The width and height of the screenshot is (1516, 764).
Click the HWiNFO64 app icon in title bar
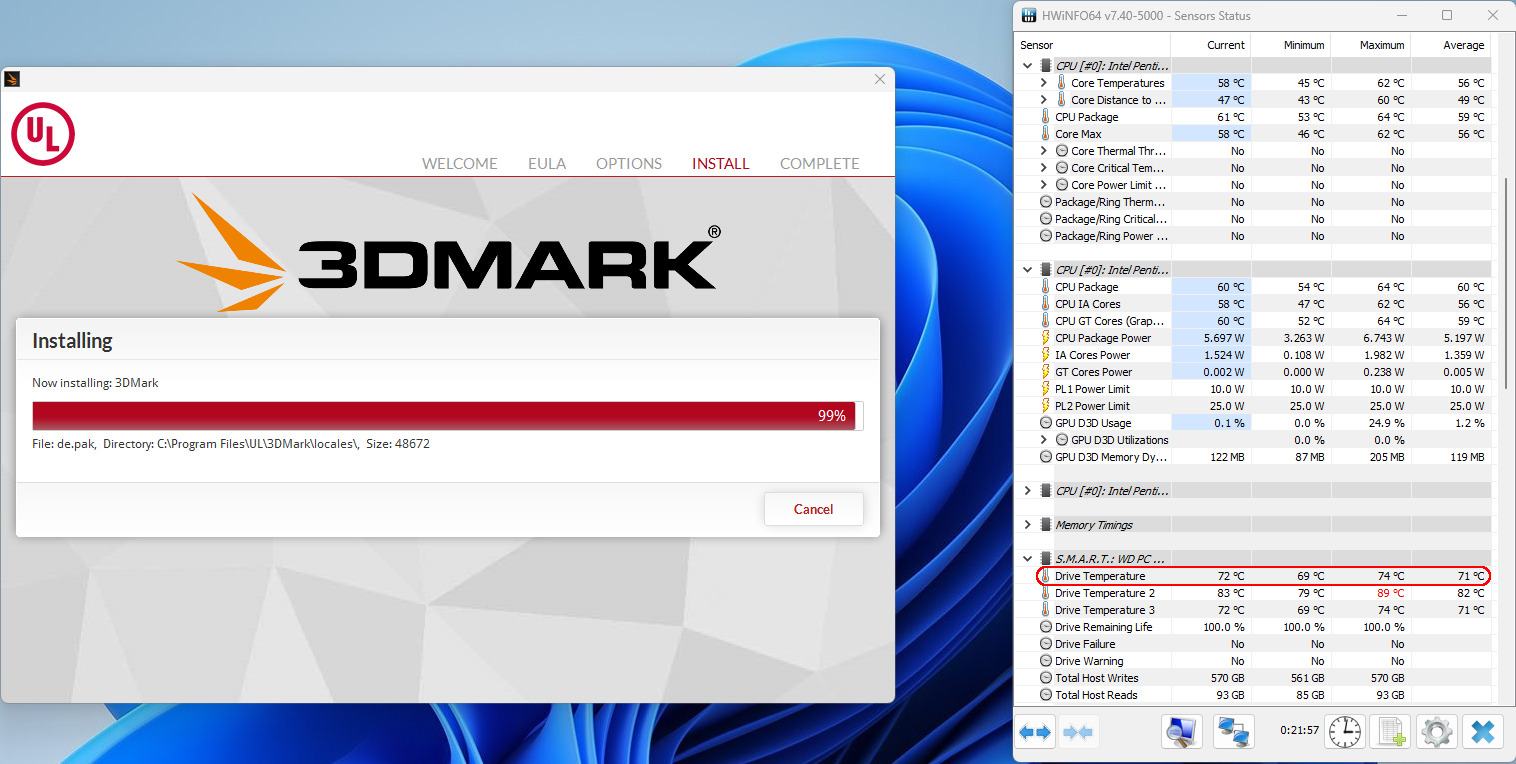pyautogui.click(x=1028, y=16)
